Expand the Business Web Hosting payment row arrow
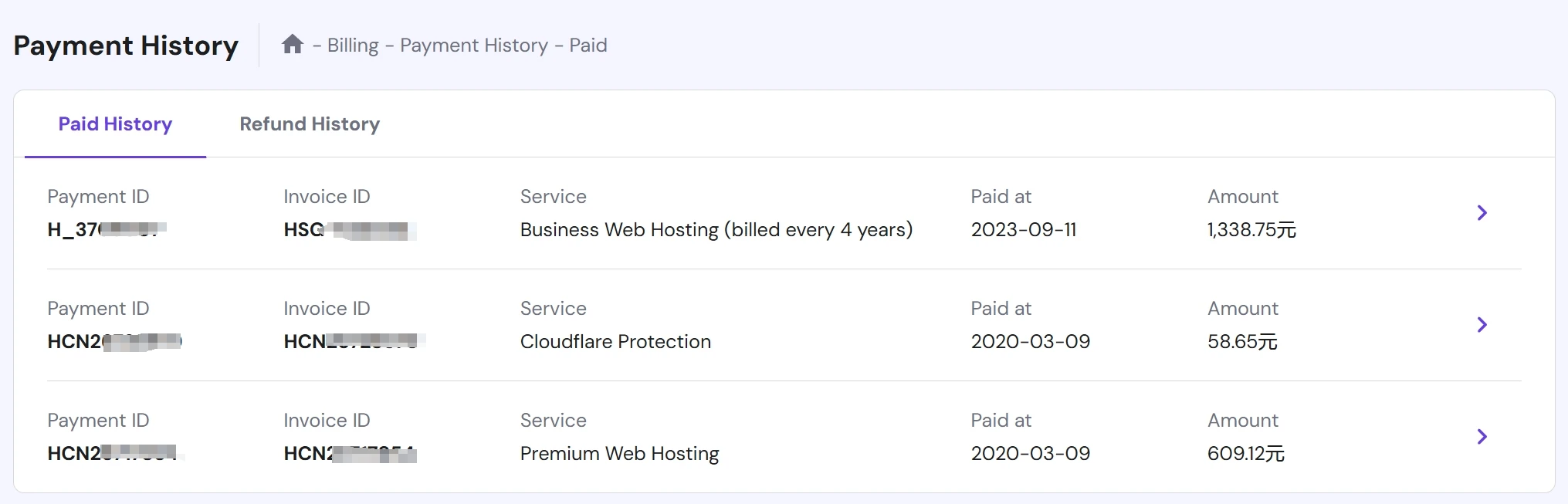This screenshot has height=504, width=1568. 1482,213
